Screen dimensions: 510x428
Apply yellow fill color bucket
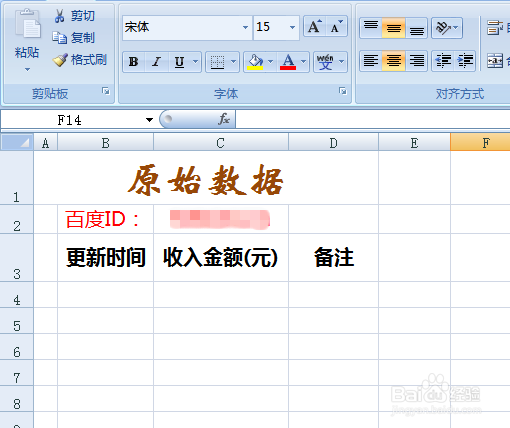tap(255, 62)
